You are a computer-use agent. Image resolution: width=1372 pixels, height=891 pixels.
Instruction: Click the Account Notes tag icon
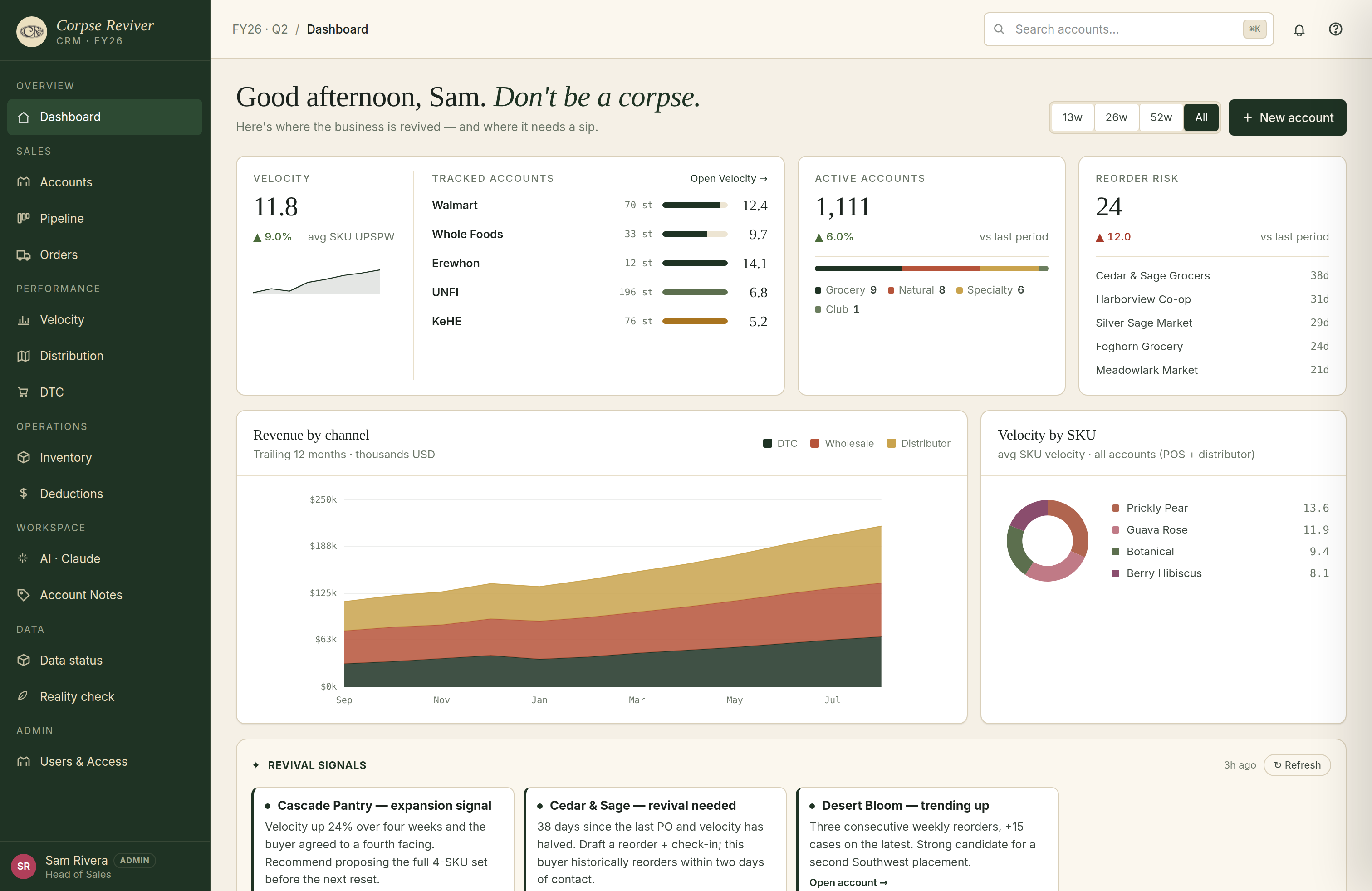tap(24, 595)
